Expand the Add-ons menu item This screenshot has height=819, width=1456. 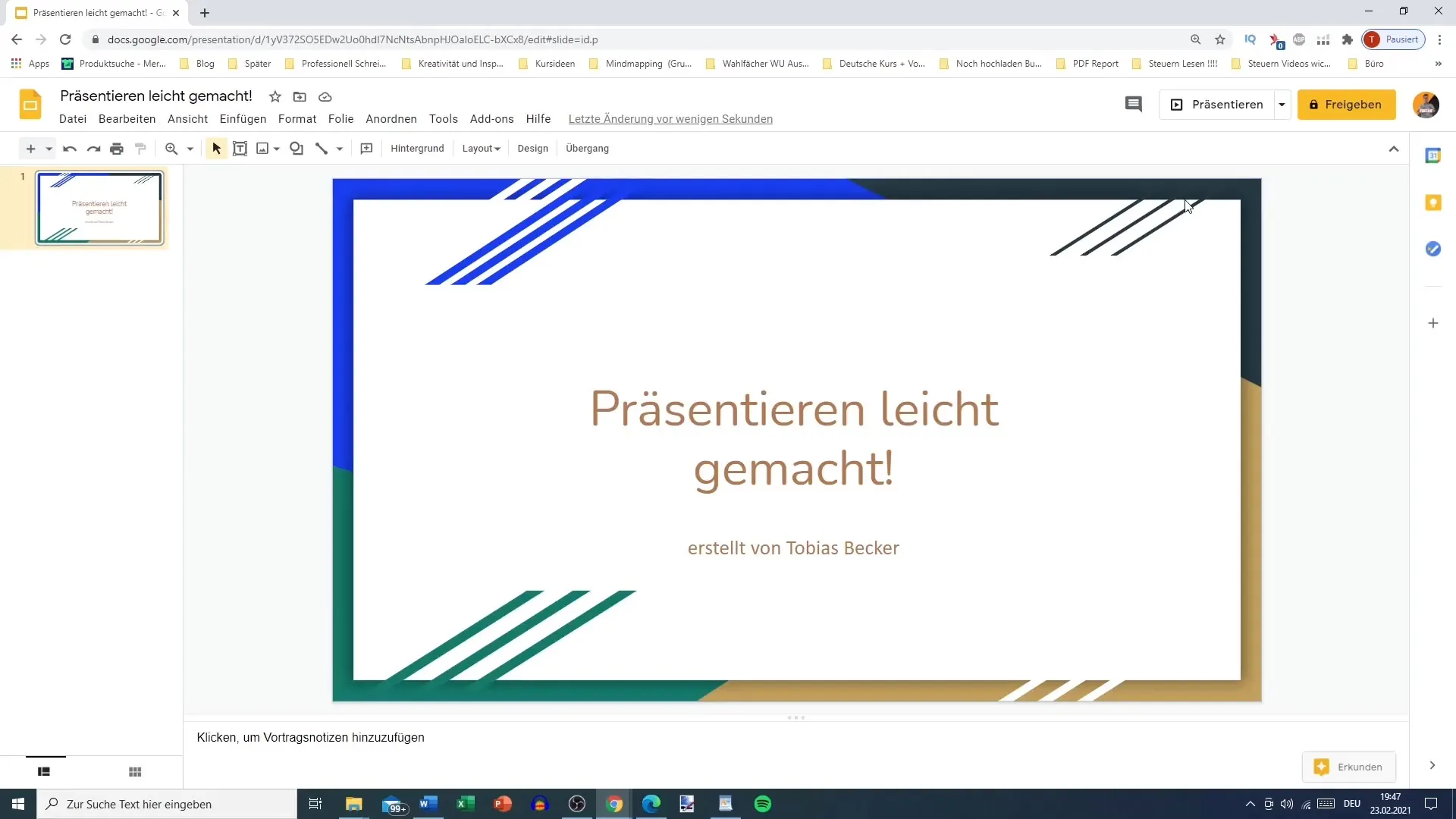coord(491,118)
